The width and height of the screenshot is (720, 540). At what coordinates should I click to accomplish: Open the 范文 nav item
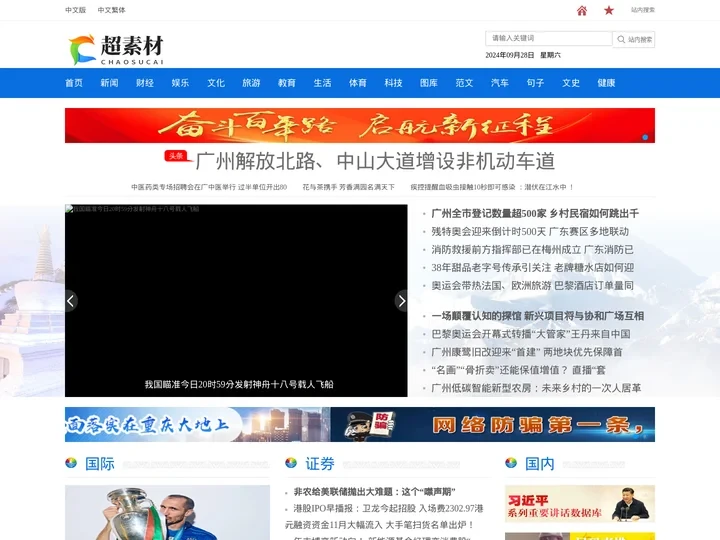click(x=464, y=83)
